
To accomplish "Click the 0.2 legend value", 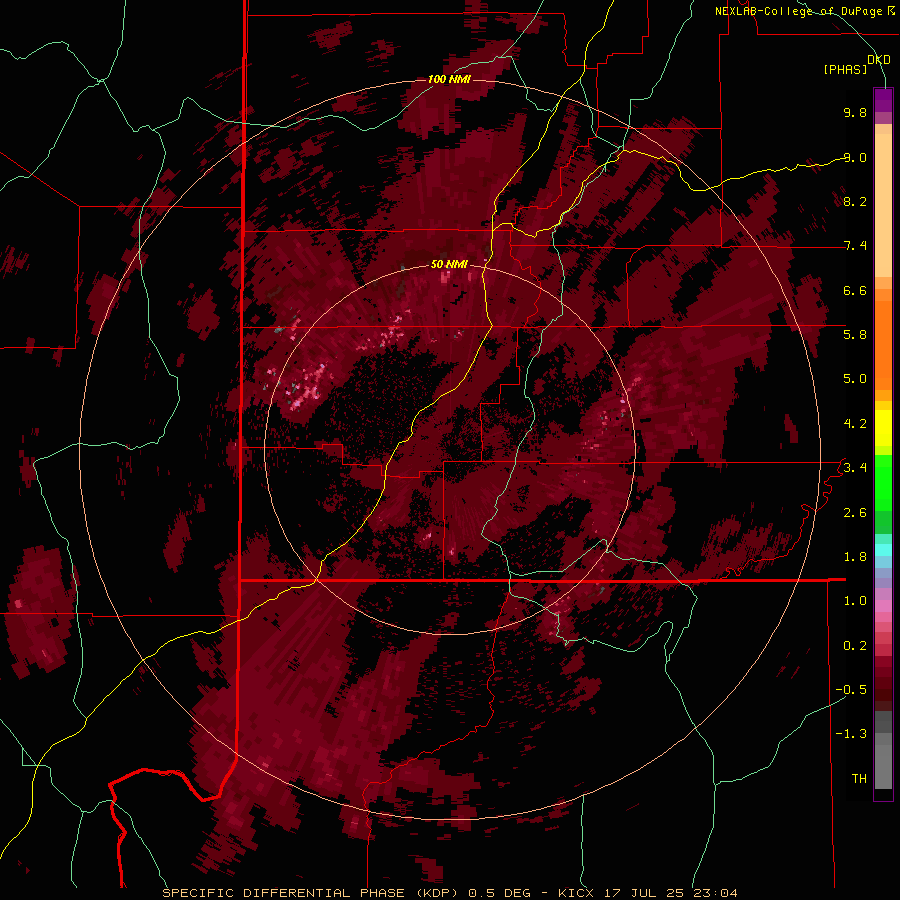I will [x=855, y=646].
